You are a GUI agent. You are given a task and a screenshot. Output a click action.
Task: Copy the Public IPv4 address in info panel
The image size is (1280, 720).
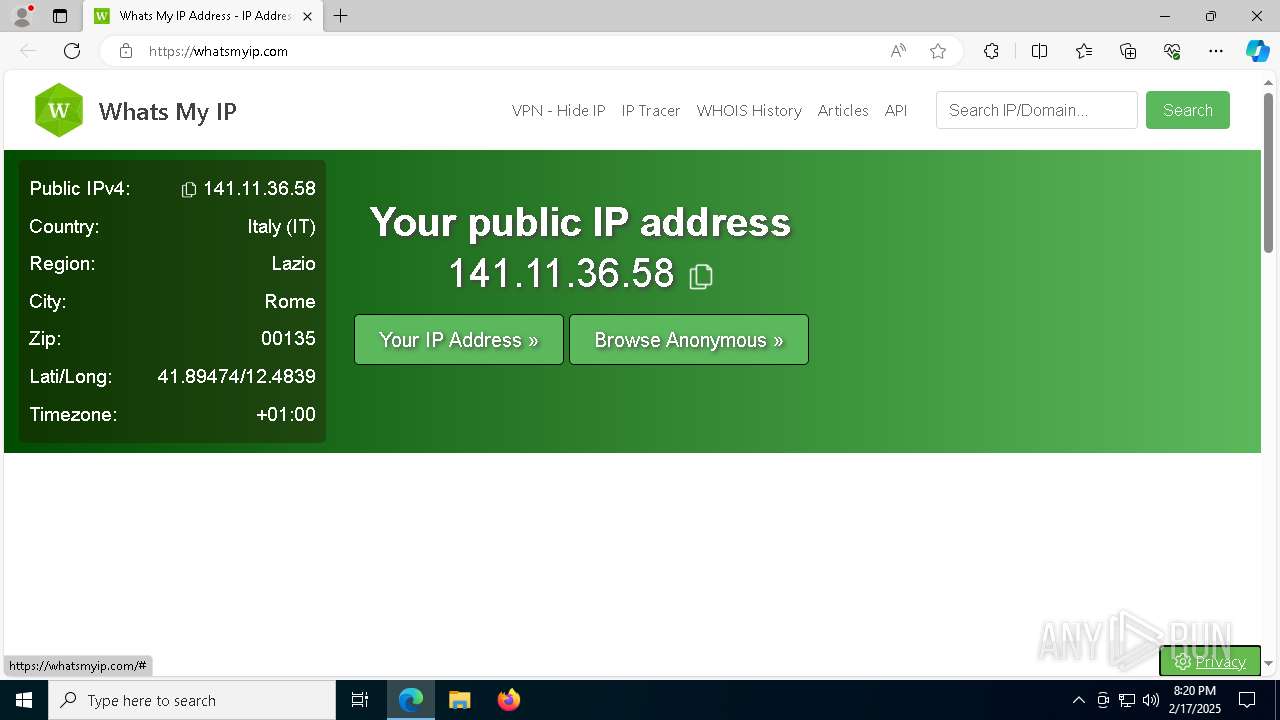[188, 189]
